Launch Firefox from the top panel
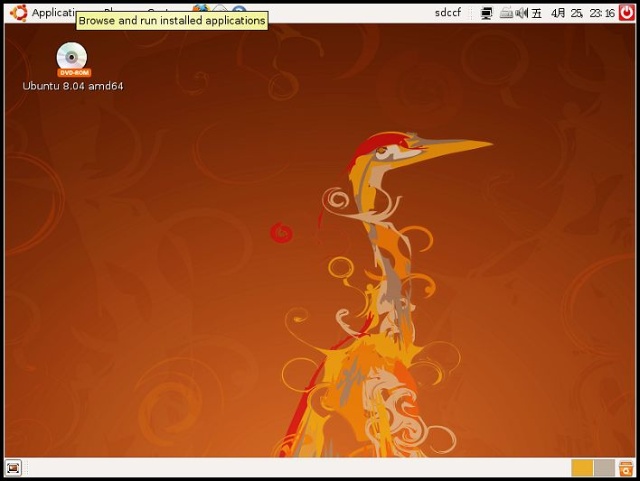This screenshot has width=640, height=481. [201, 8]
